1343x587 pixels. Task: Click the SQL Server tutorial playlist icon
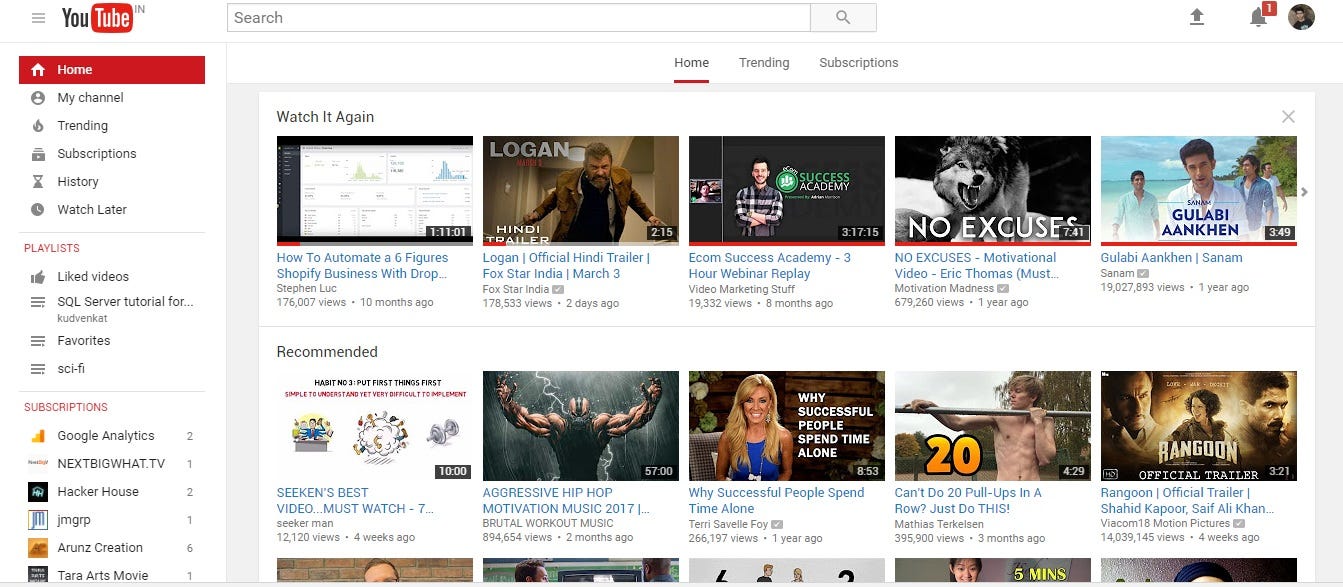coord(38,302)
